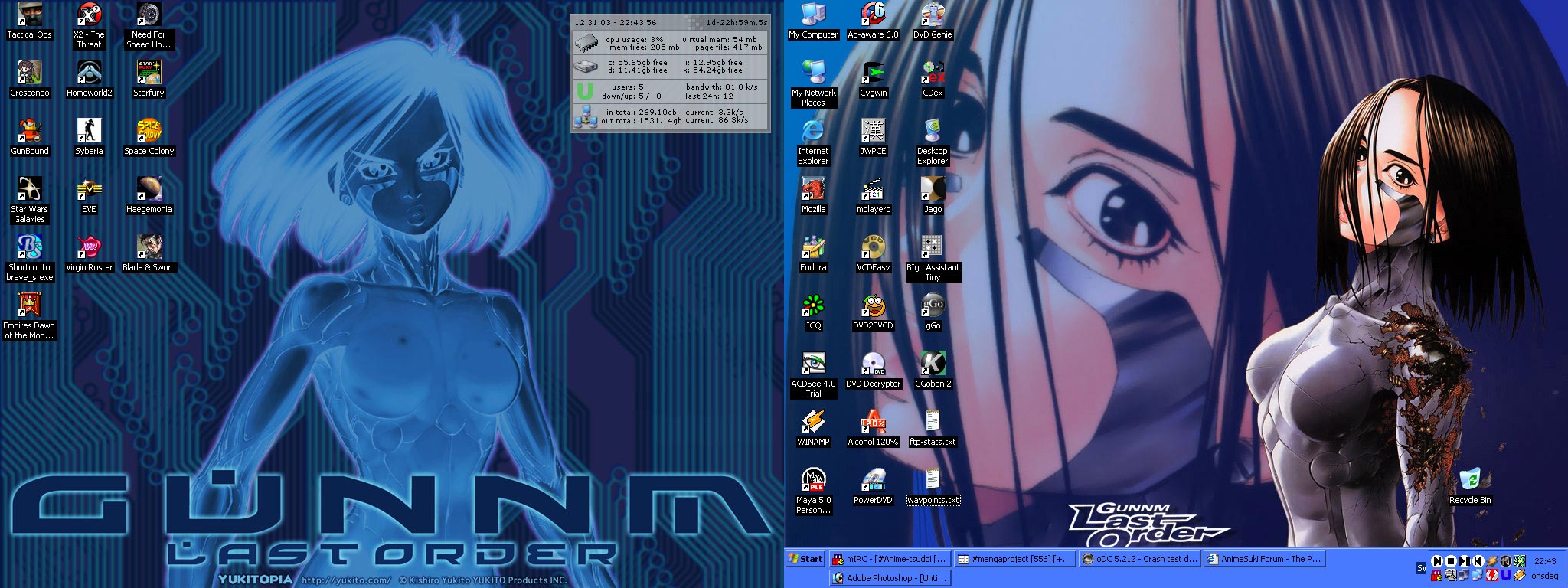Select the Space Colony icon

pyautogui.click(x=149, y=137)
